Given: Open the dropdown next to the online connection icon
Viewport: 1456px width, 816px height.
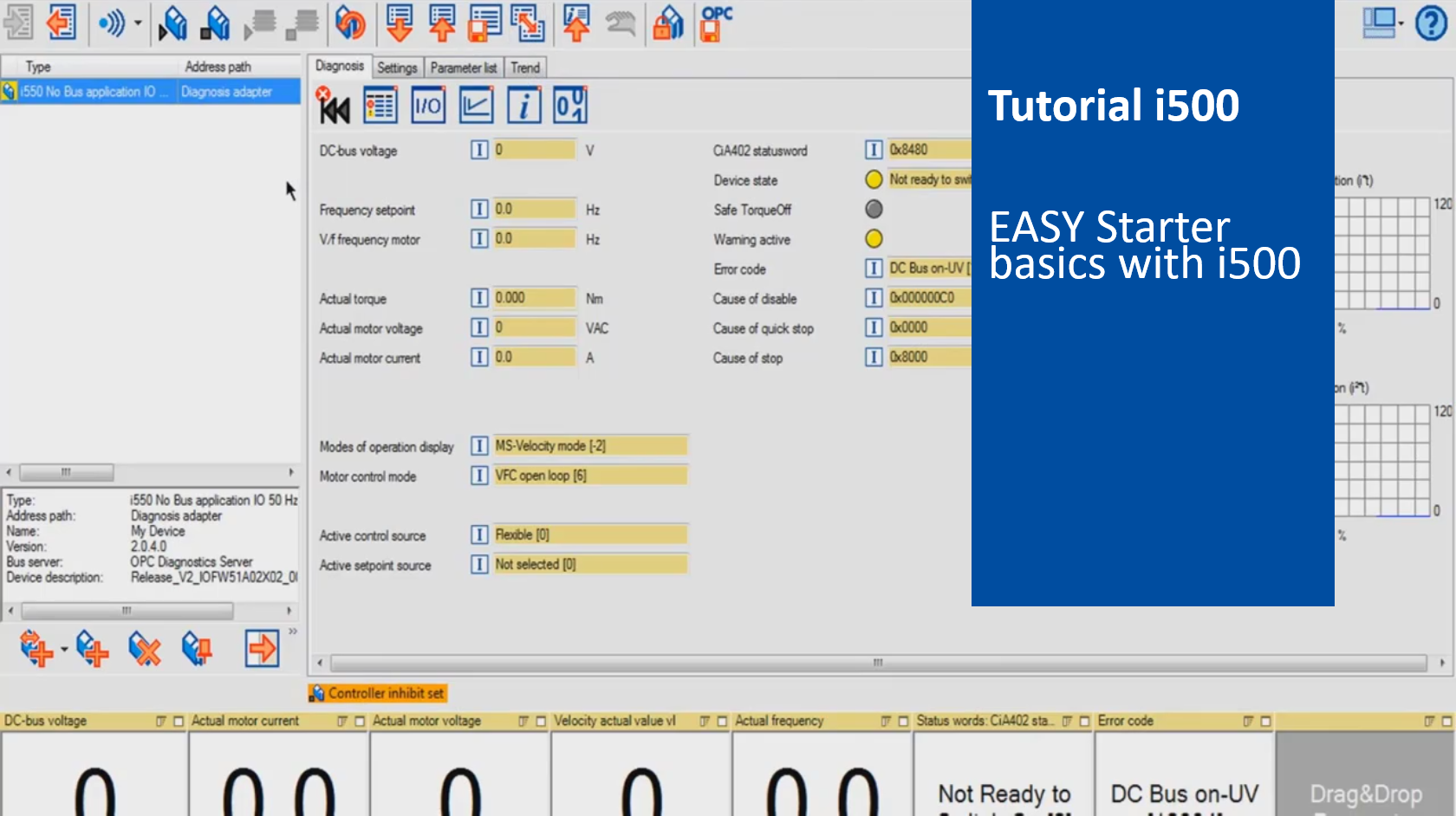Looking at the screenshot, I should click(x=137, y=23).
